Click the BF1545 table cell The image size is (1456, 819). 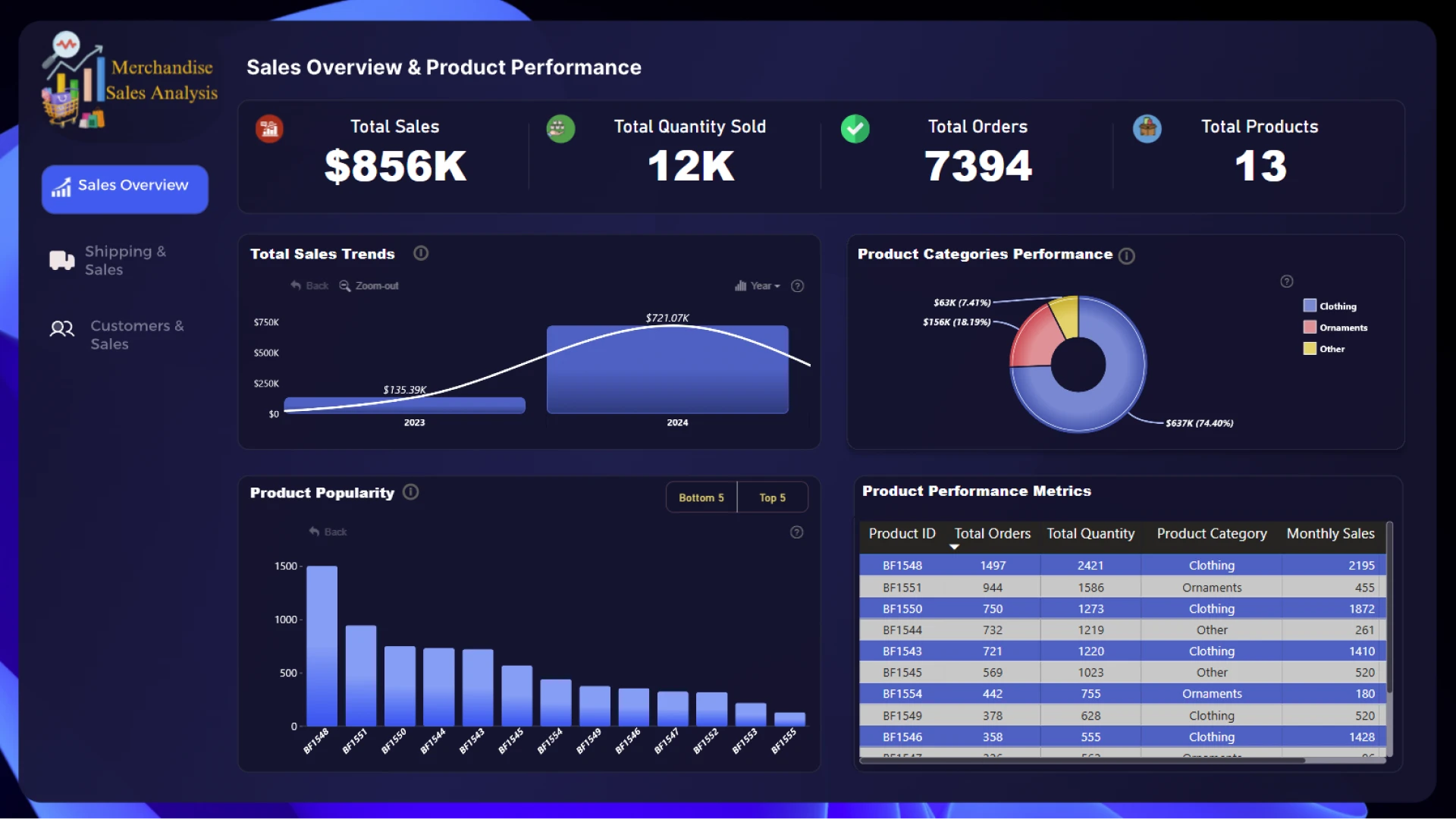[x=902, y=673]
